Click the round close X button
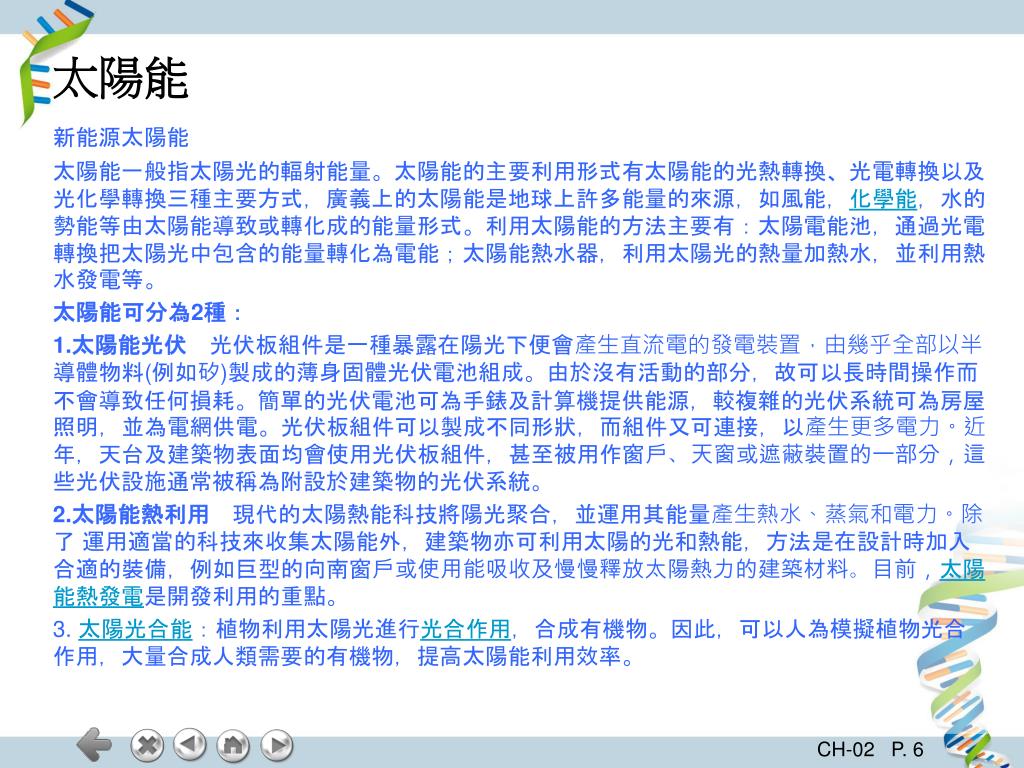Viewport: 1024px width, 768px height. [146, 745]
